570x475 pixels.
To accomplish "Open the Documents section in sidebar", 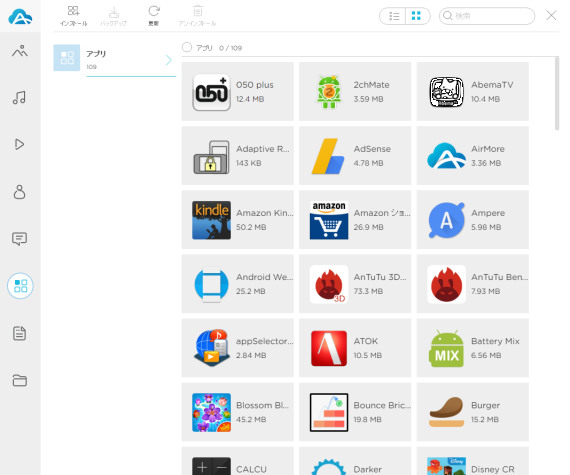I will [19, 333].
